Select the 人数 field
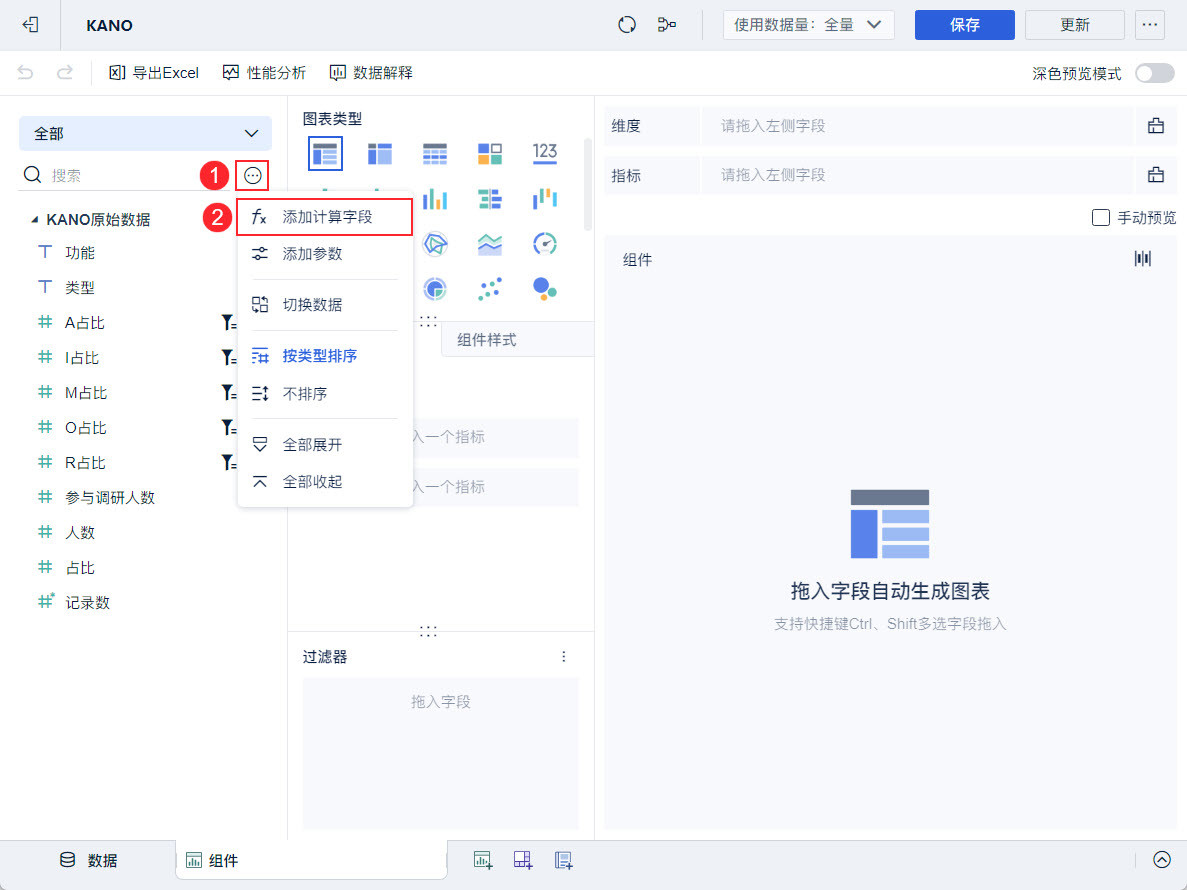 (x=79, y=532)
